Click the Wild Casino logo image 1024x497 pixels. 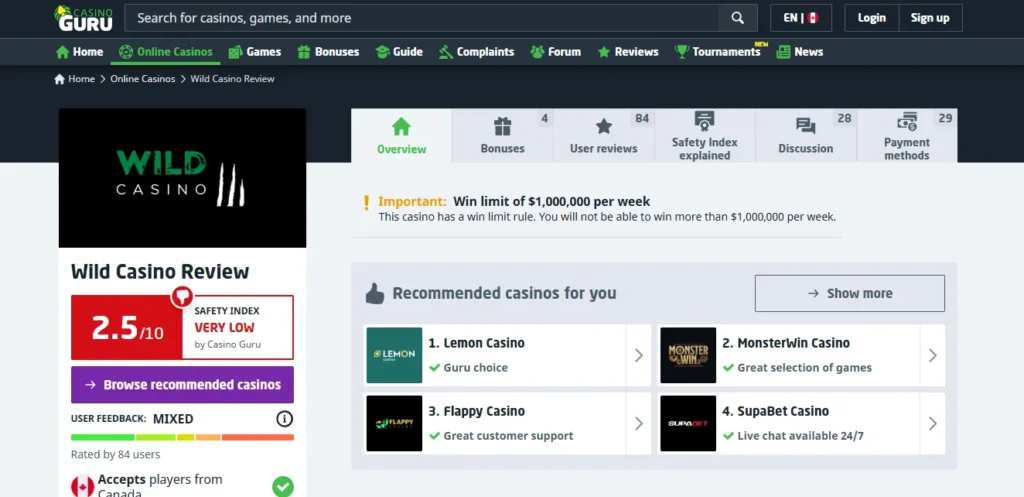click(182, 178)
